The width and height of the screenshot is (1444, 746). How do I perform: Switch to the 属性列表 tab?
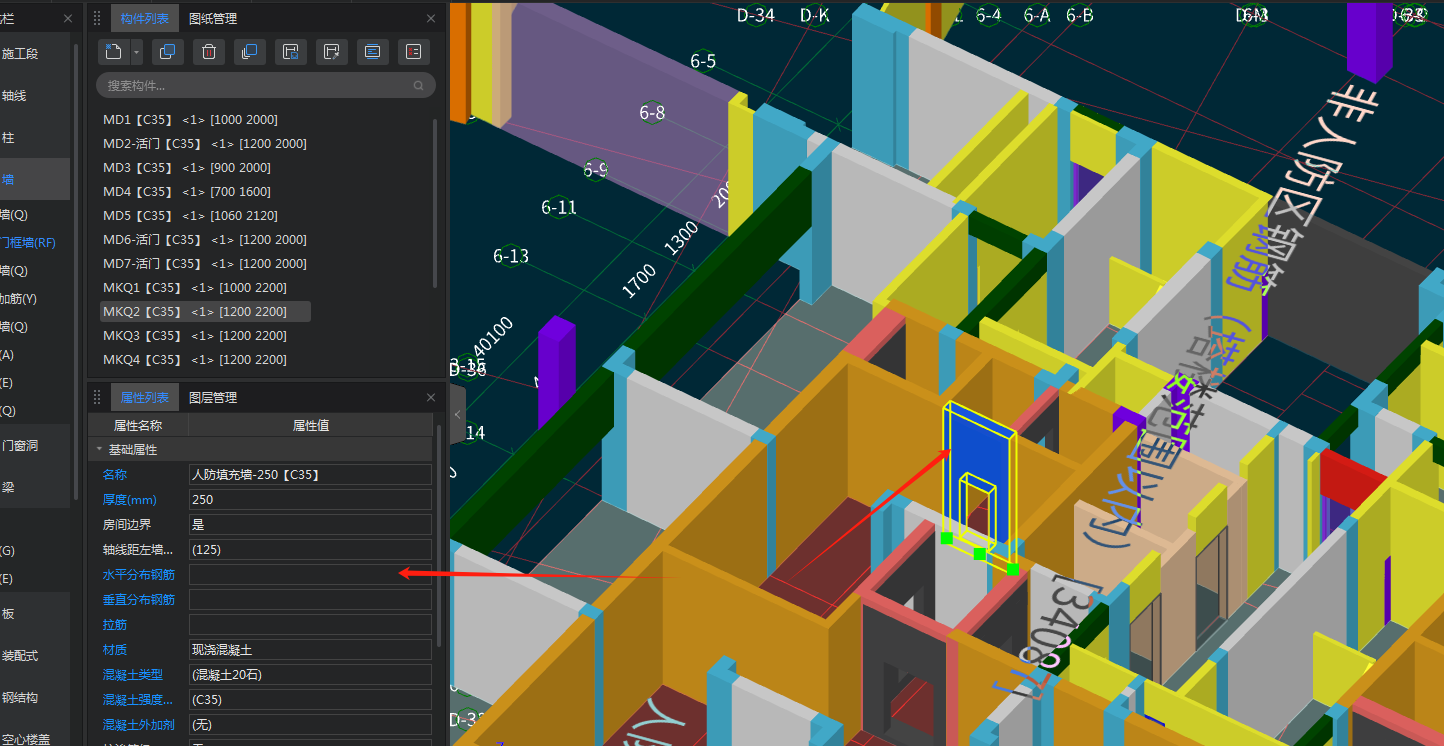[144, 397]
